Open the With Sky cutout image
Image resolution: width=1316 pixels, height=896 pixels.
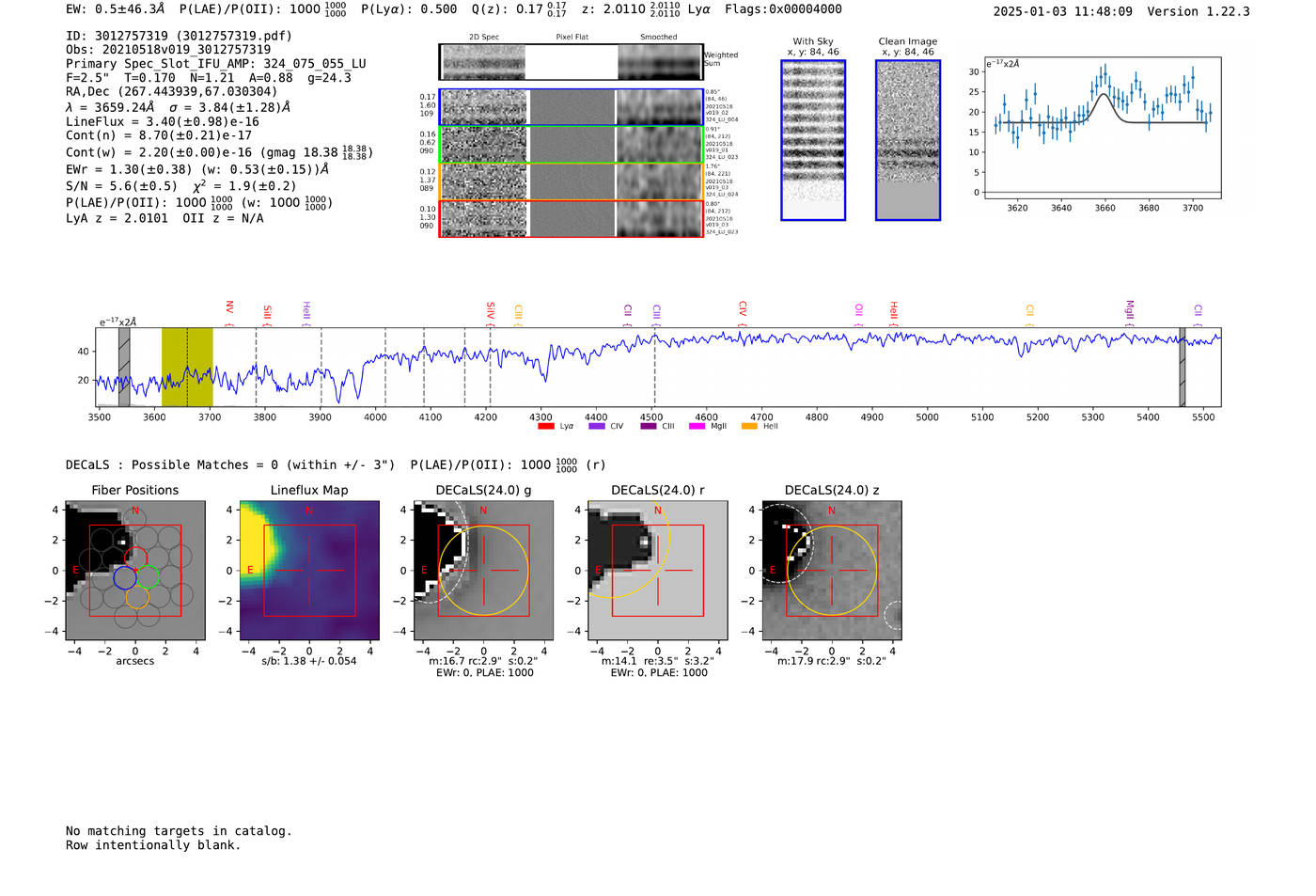(x=813, y=140)
